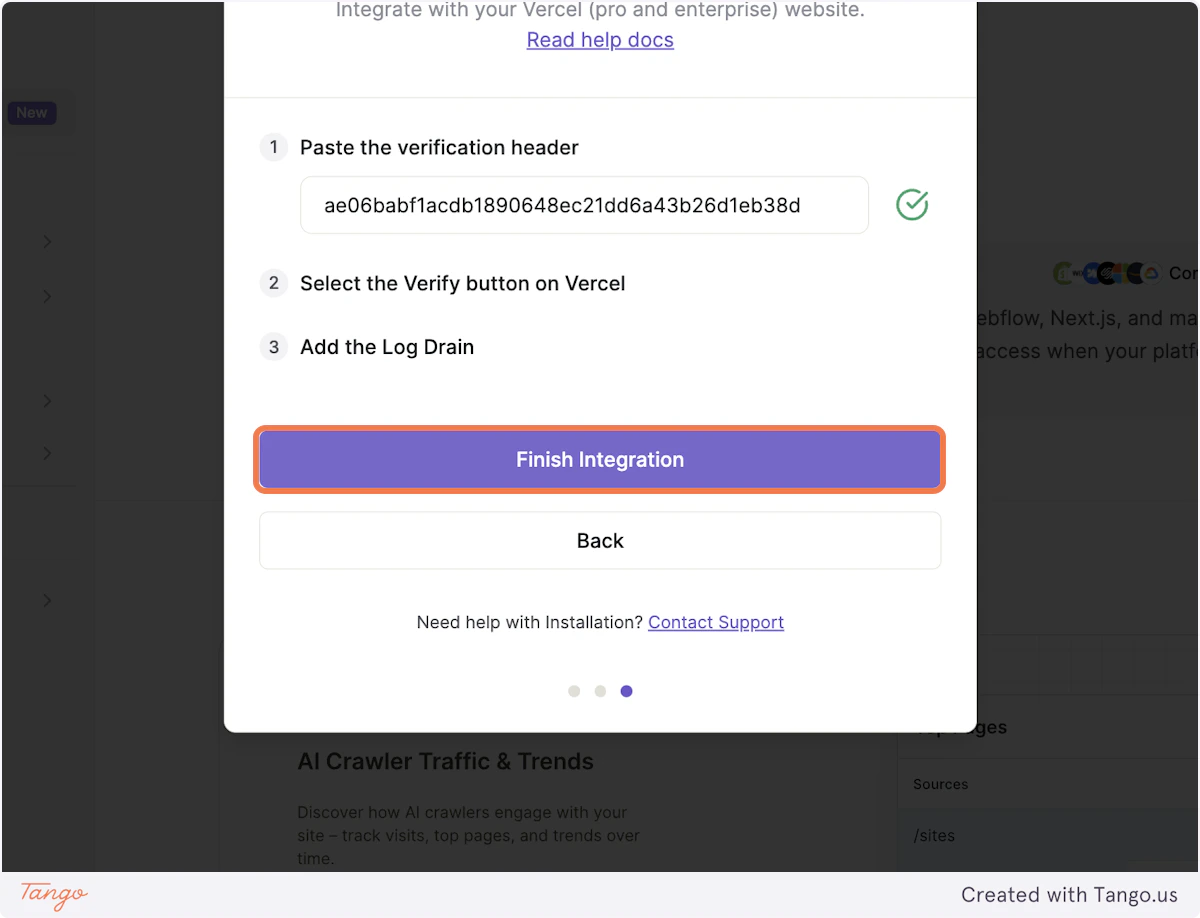Viewport: 1200px width, 918px height.
Task: Select the middle carousel dot
Action: click(600, 691)
